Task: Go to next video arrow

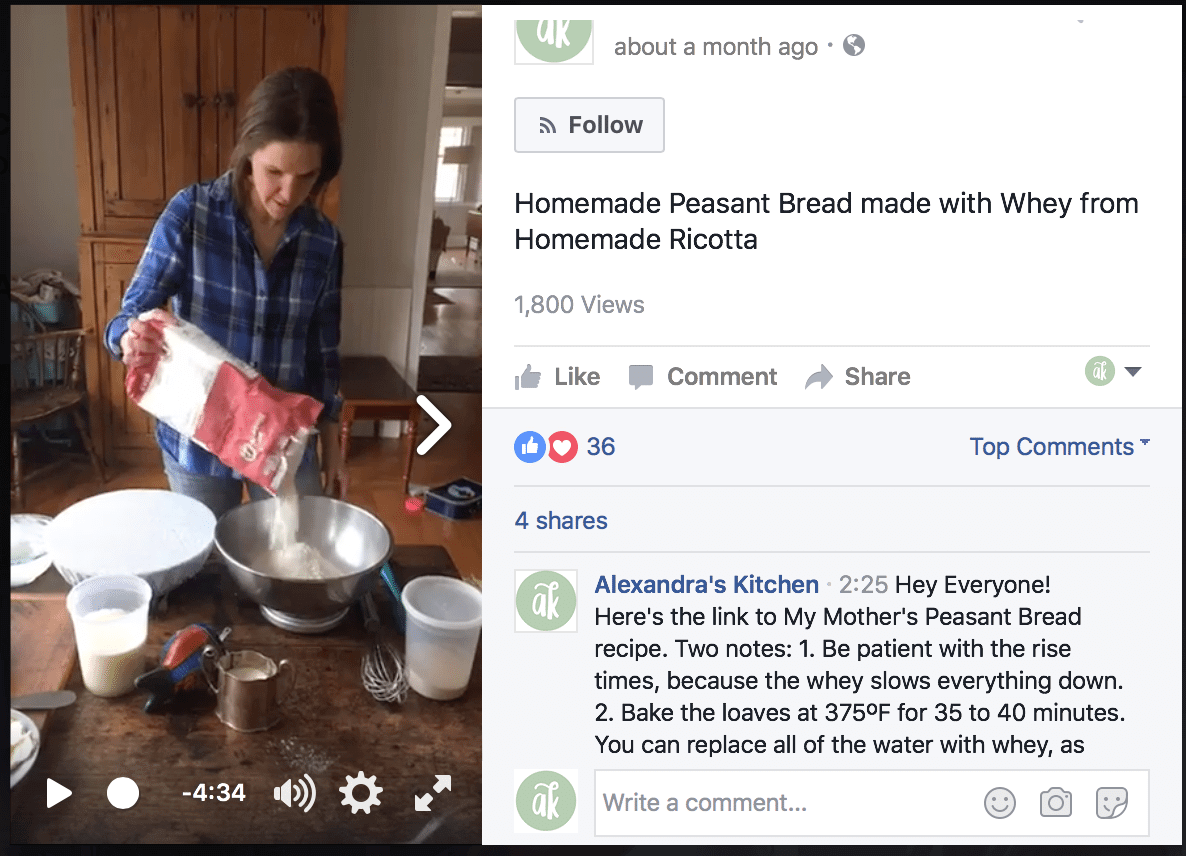Action: 434,425
